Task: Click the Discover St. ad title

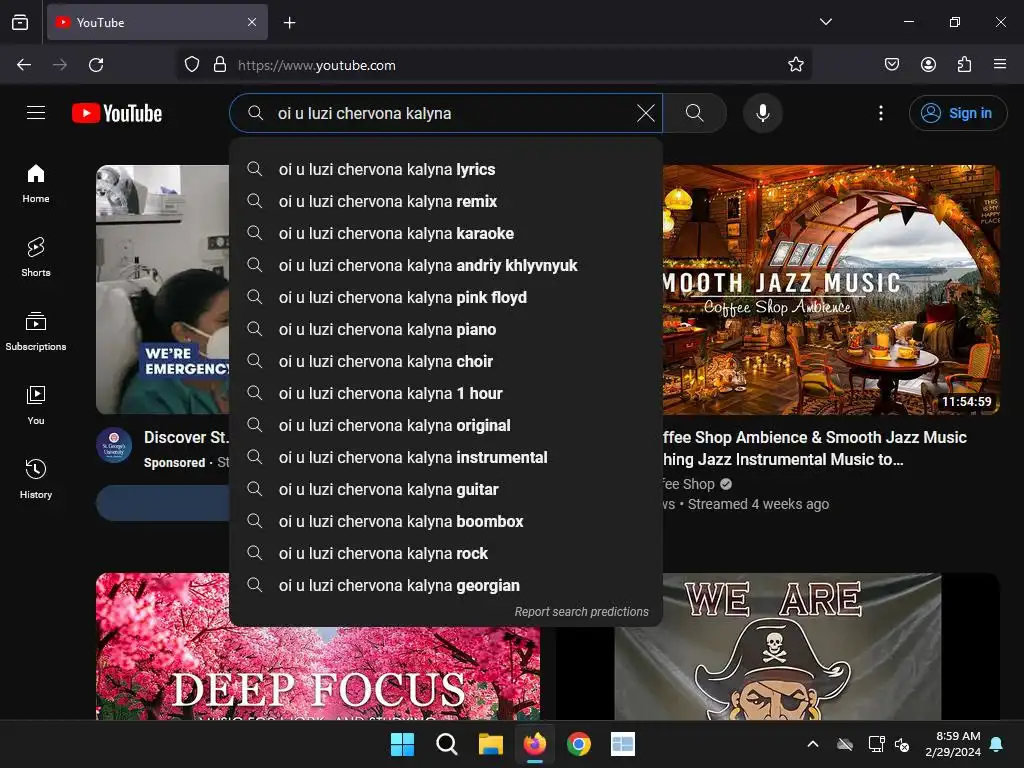Action: 186,437
